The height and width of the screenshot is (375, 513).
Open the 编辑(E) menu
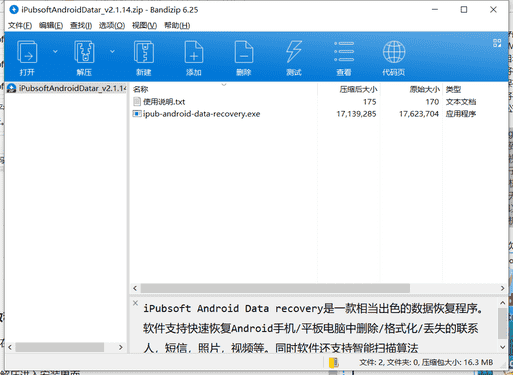tap(51, 25)
